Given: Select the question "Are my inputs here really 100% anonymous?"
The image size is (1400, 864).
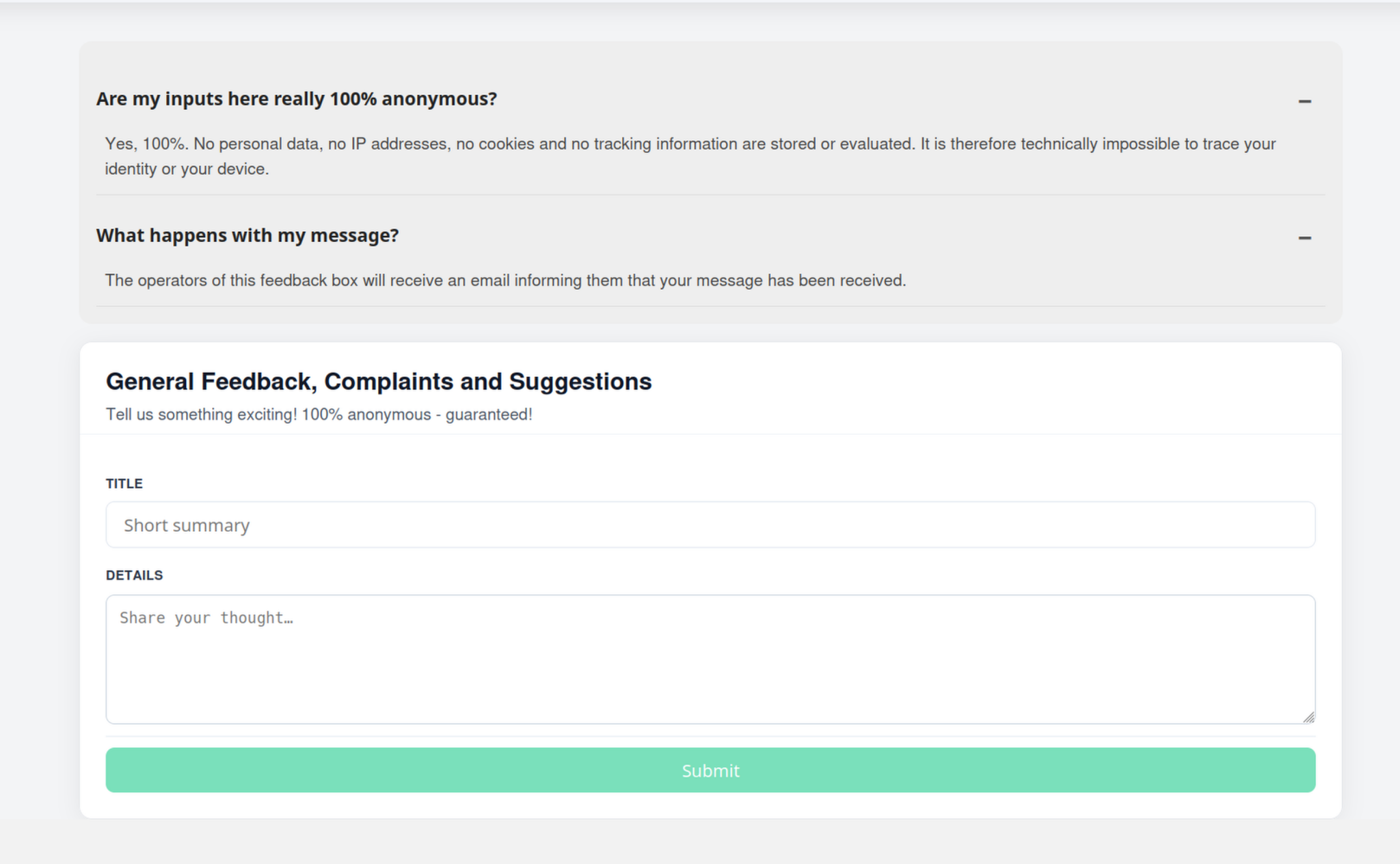Looking at the screenshot, I should [x=297, y=99].
